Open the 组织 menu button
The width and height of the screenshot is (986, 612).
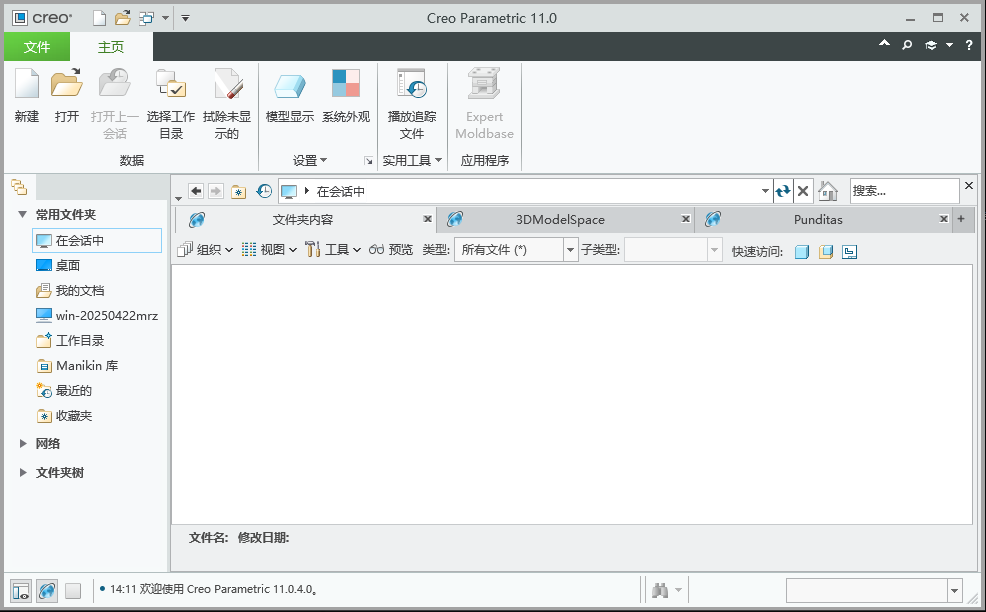205,250
